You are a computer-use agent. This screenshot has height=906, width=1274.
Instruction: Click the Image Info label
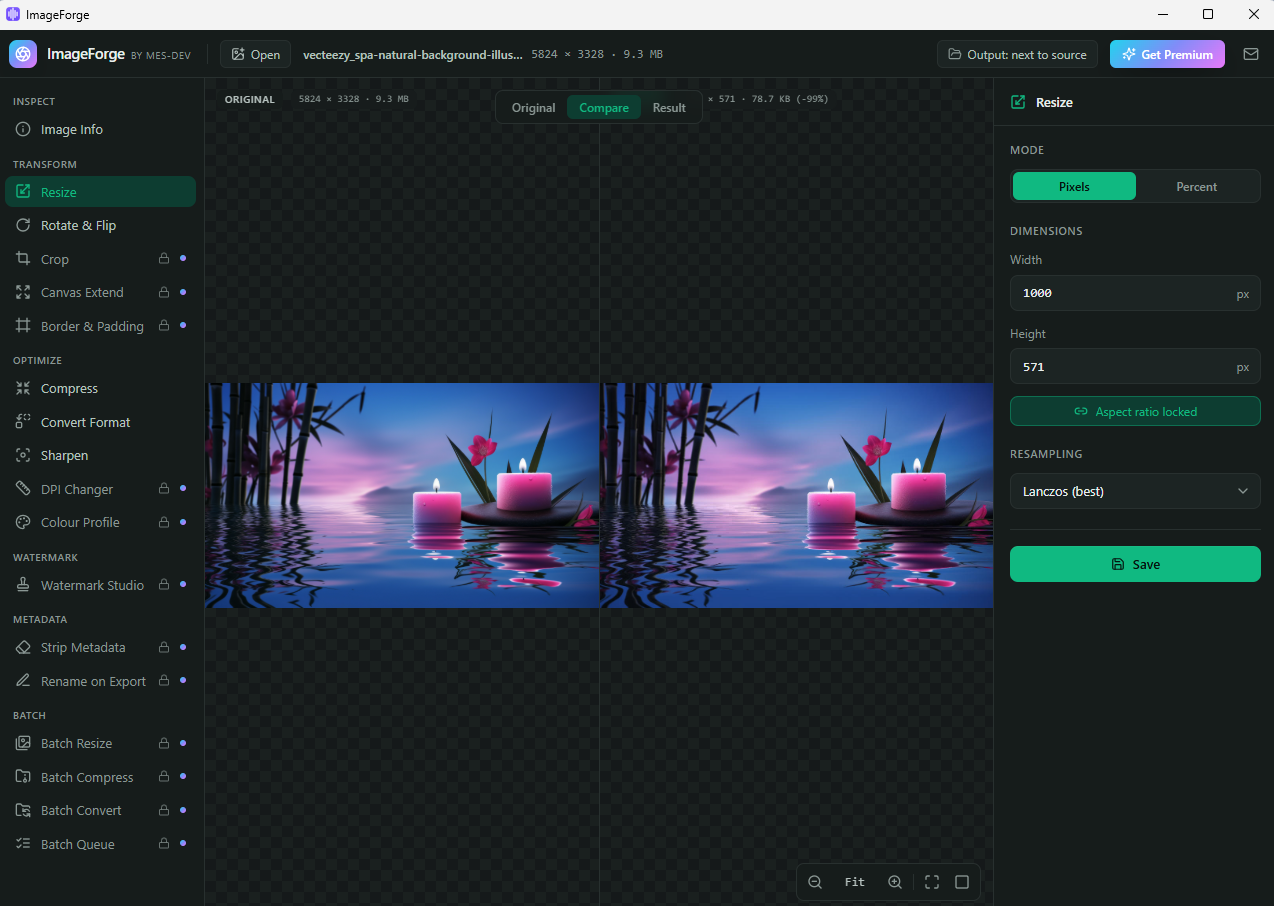(x=72, y=130)
